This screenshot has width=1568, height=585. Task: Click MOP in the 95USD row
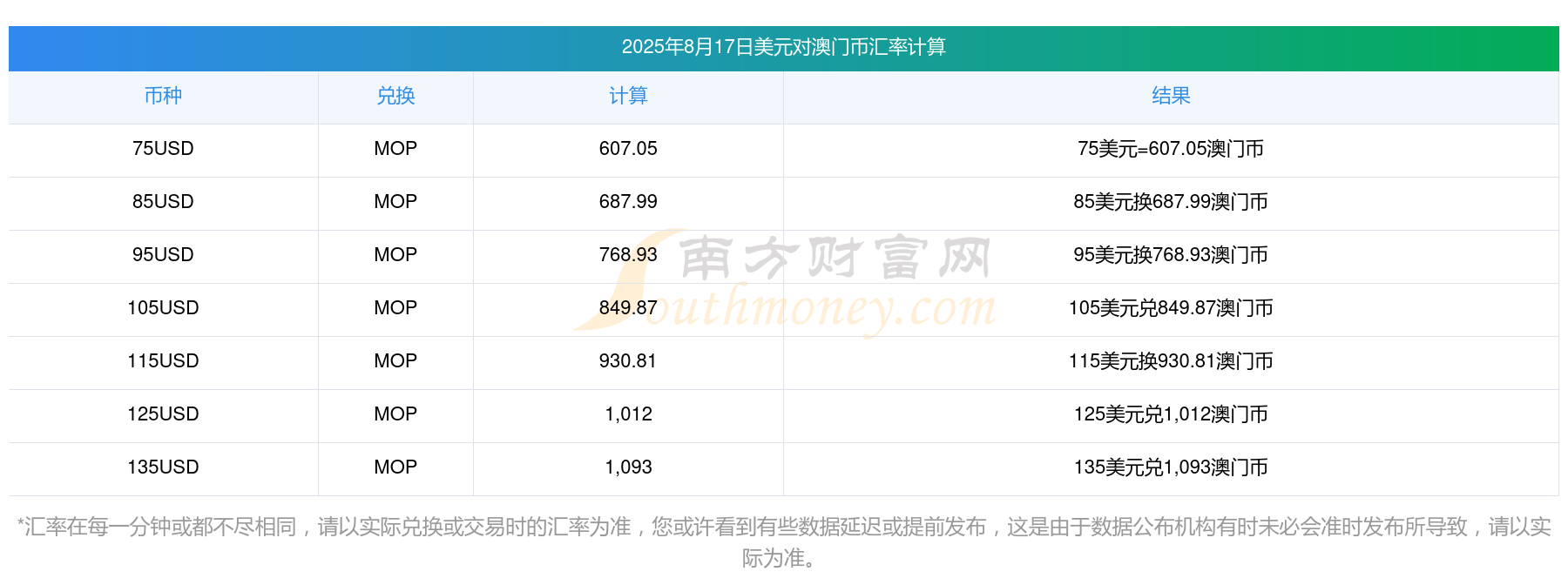pos(395,255)
